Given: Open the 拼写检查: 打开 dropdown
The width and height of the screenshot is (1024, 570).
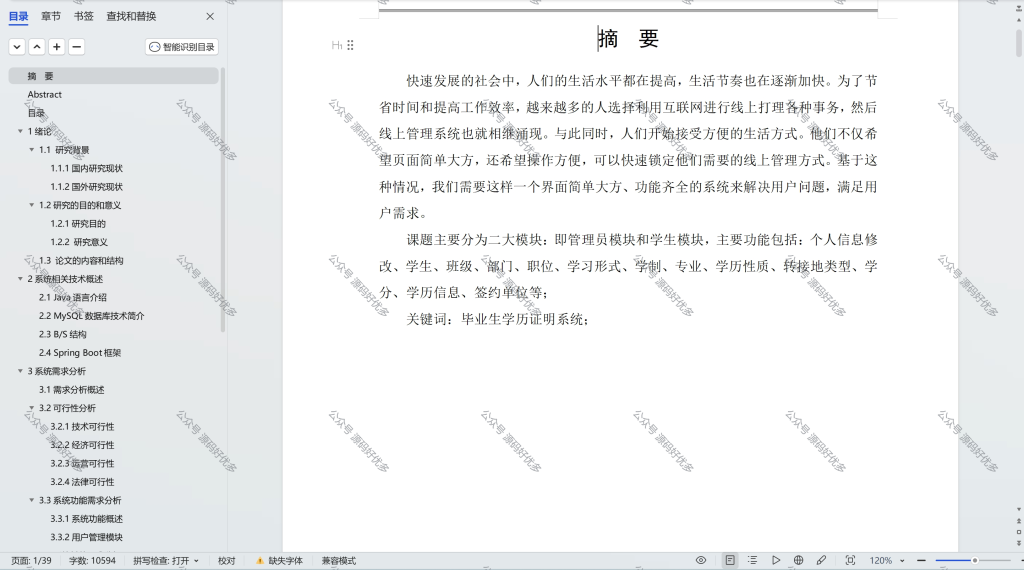Looking at the screenshot, I should [166, 561].
